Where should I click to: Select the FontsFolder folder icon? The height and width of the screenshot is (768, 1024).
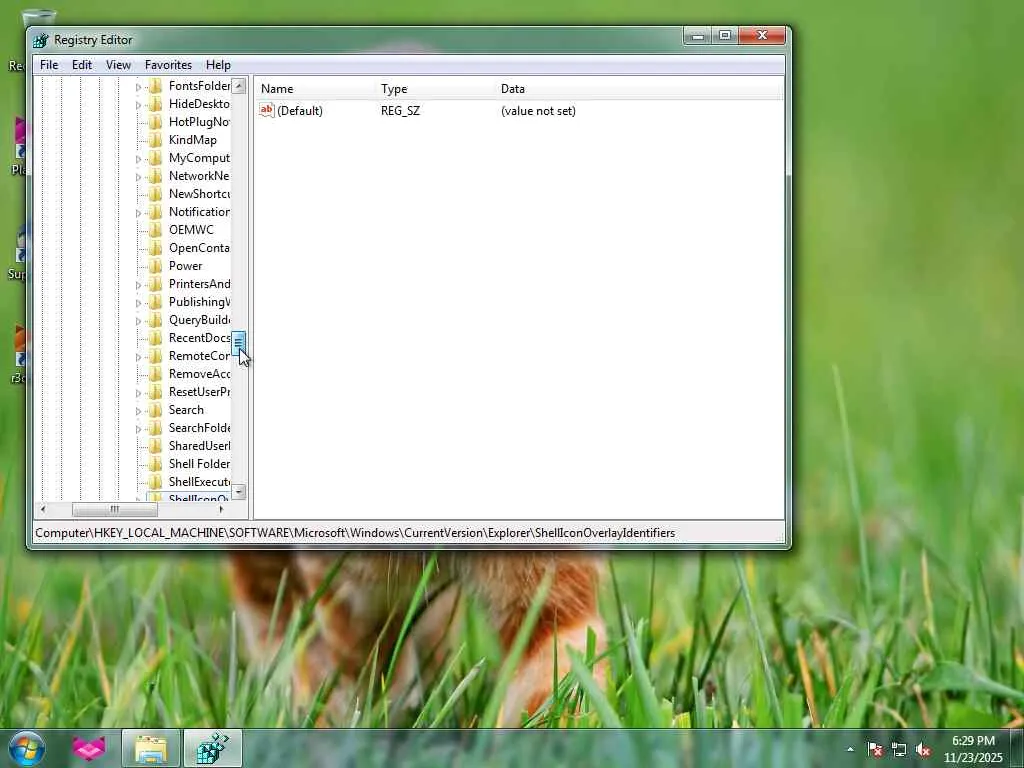tap(155, 86)
